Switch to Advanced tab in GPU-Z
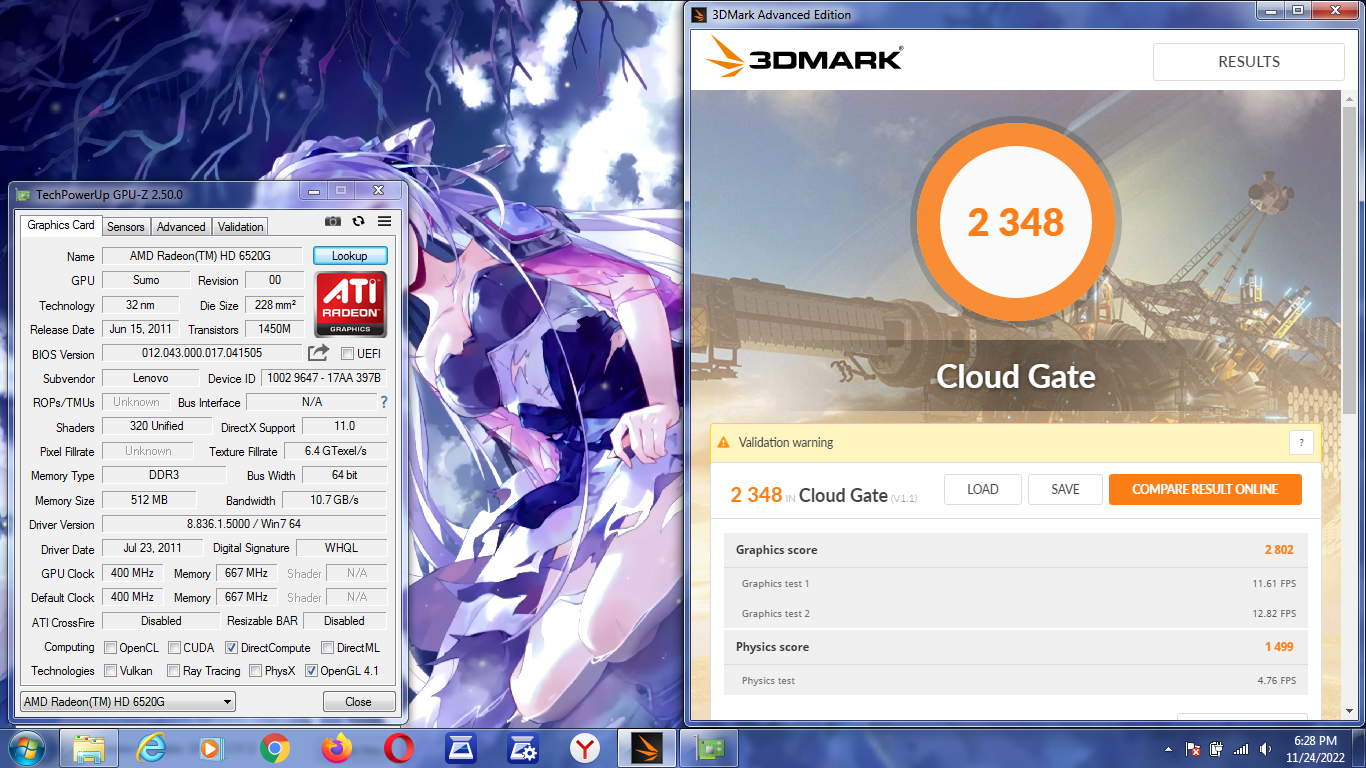Viewport: 1366px width, 768px height. pyautogui.click(x=181, y=227)
